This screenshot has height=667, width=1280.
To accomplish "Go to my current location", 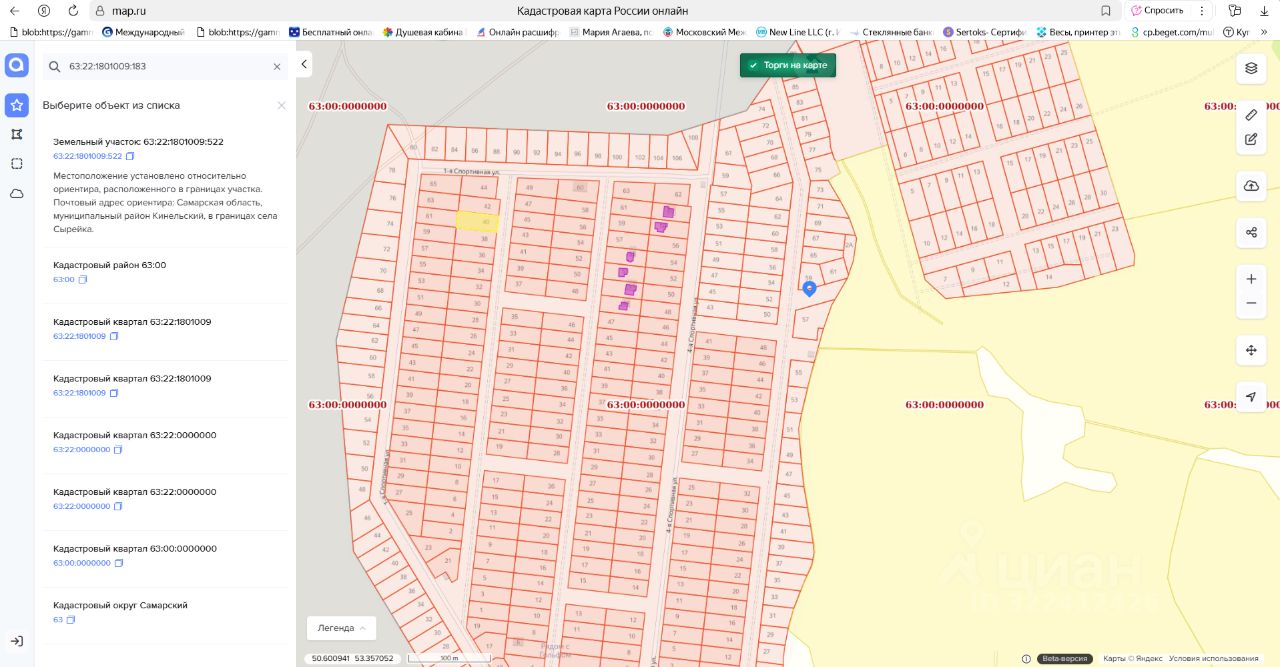I will pos(1251,397).
